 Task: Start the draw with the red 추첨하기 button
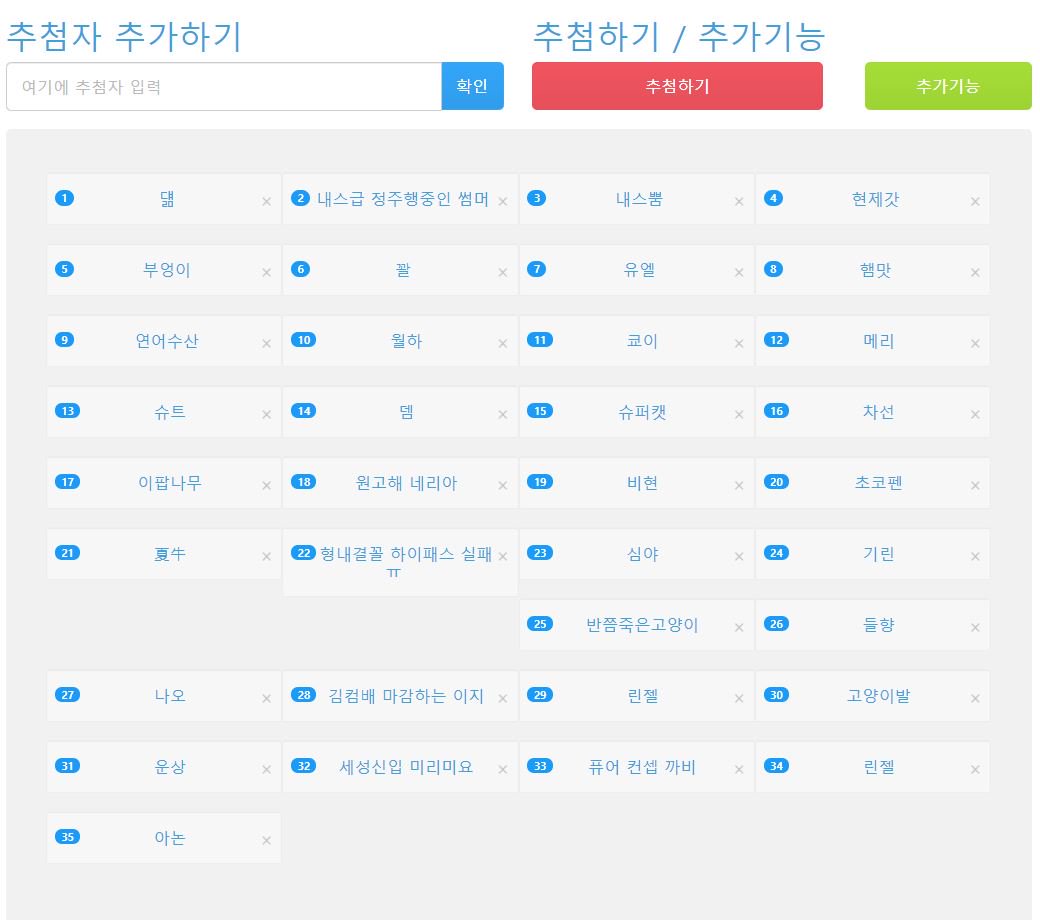click(x=677, y=86)
